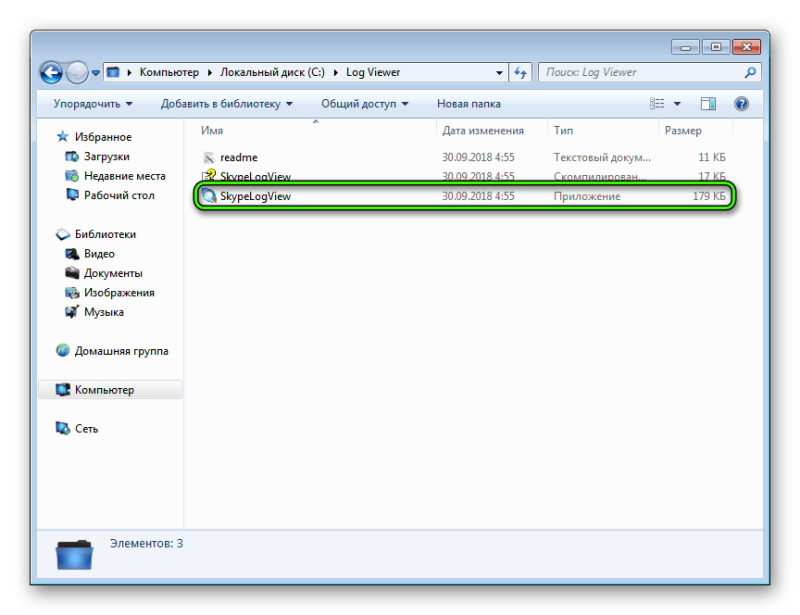This screenshot has width=800, height=615.
Task: Open the Изображения library
Action: tap(119, 292)
